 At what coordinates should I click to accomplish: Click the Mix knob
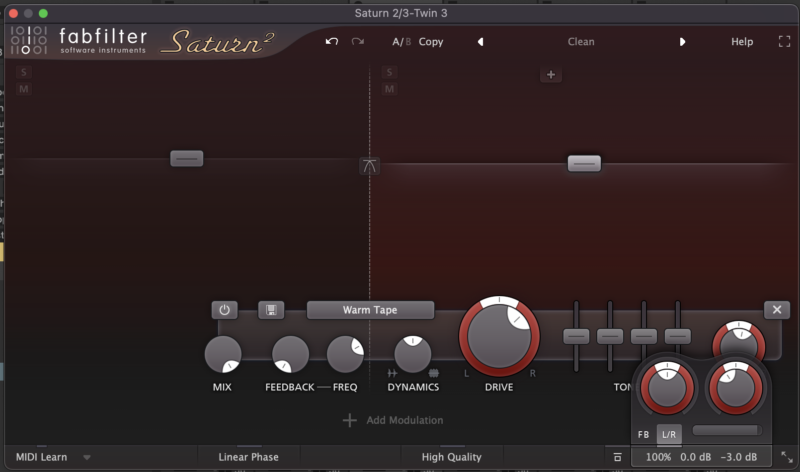(223, 354)
